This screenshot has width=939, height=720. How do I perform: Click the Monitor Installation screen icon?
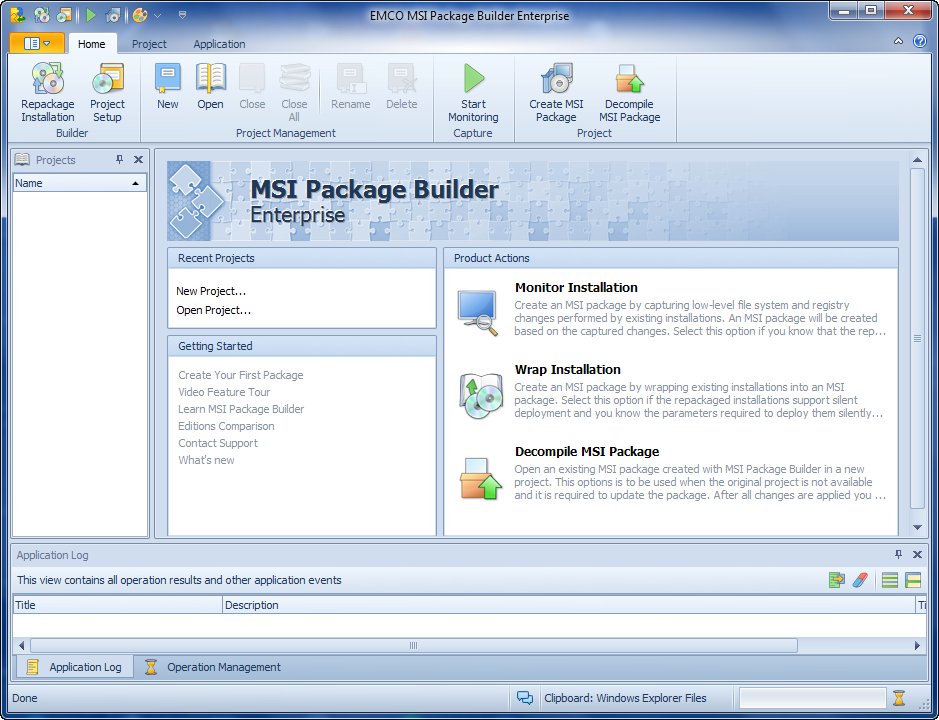click(477, 312)
